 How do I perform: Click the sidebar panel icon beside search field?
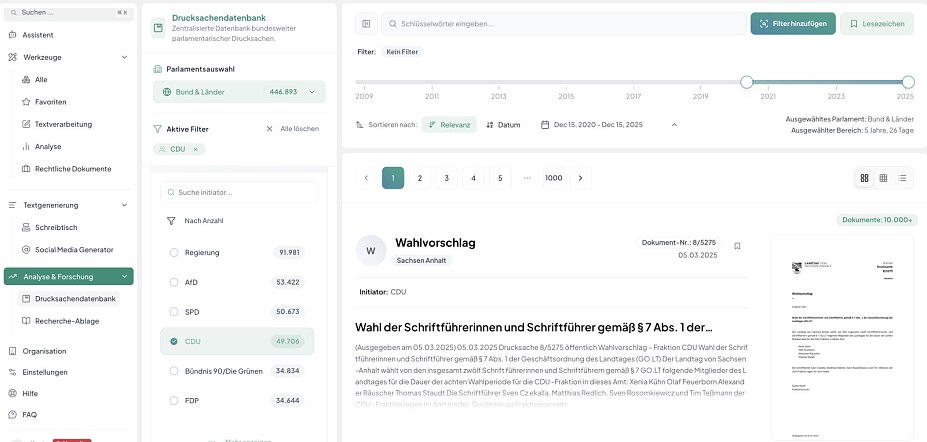366,23
